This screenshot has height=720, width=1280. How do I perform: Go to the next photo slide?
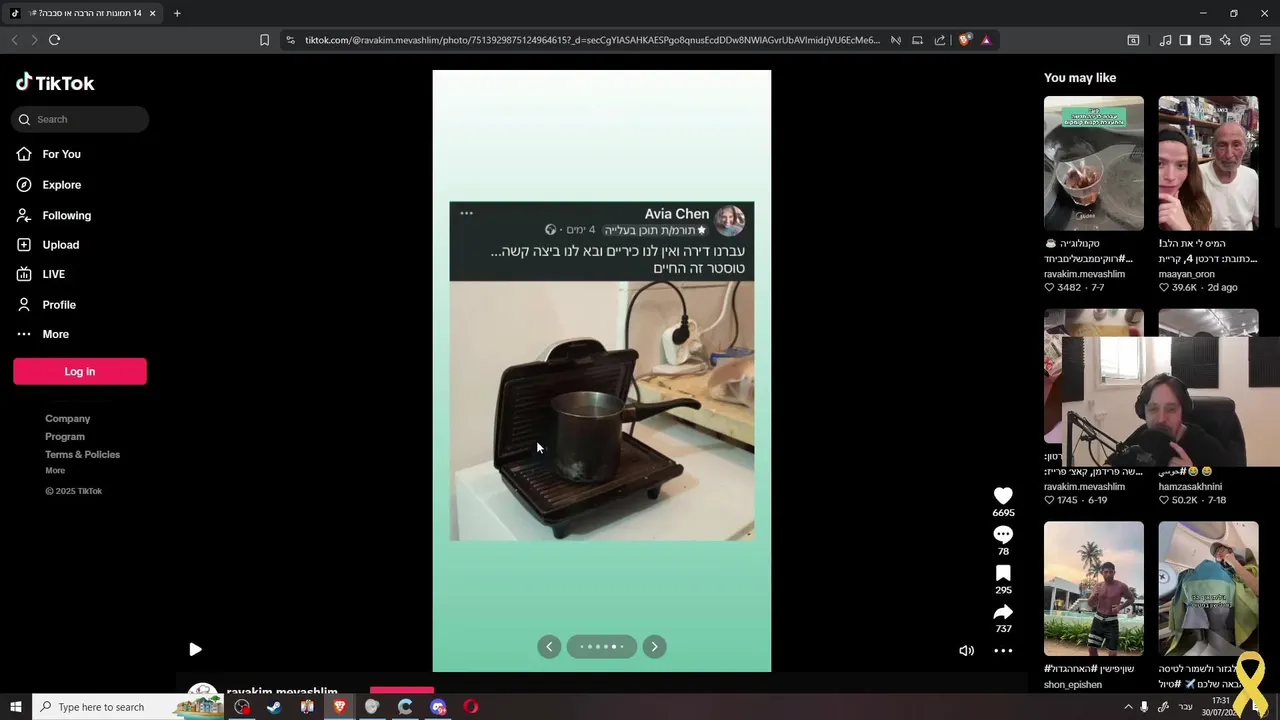pyautogui.click(x=654, y=647)
